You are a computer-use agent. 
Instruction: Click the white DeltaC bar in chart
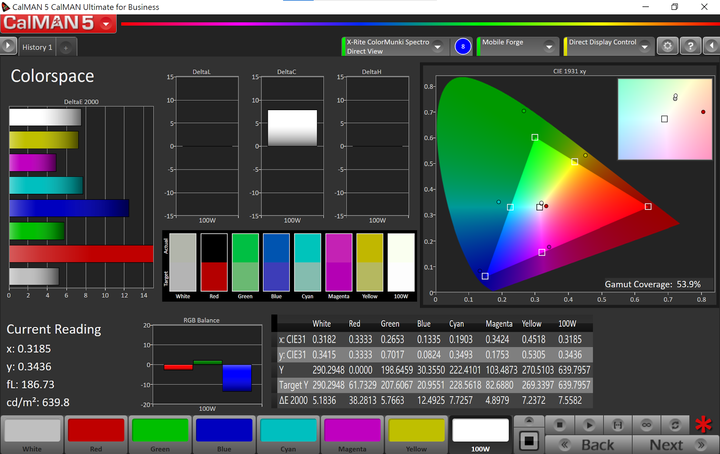click(292, 128)
